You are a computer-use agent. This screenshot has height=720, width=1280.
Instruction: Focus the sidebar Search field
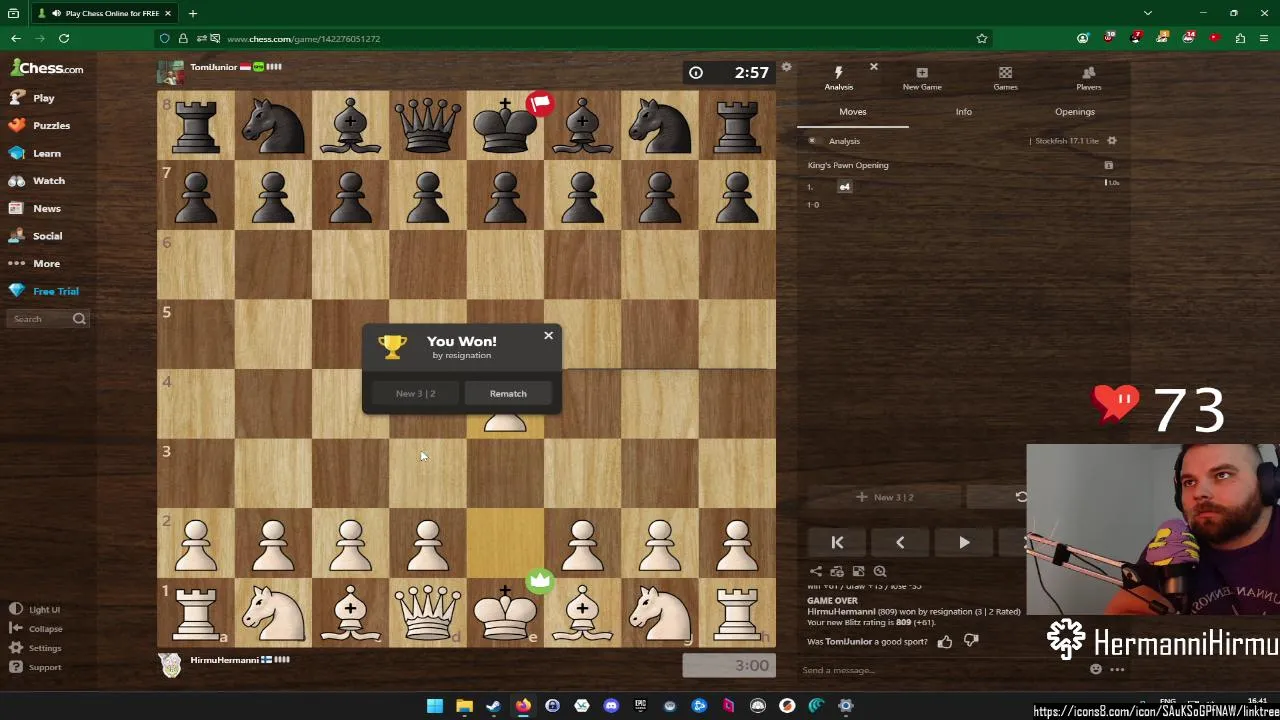click(x=50, y=319)
